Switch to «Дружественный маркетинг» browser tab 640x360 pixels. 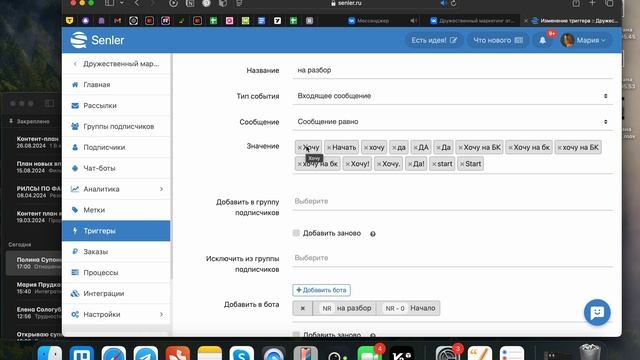(x=472, y=20)
